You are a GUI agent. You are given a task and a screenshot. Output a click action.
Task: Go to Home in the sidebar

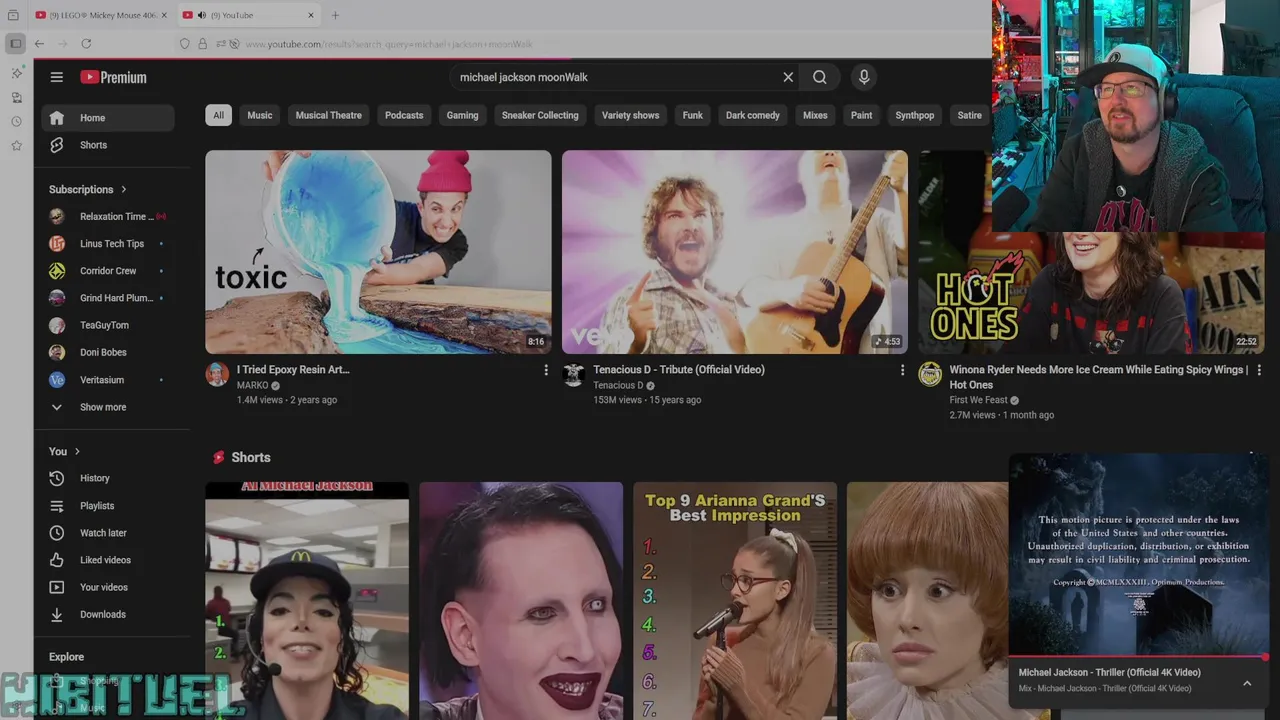(108, 118)
